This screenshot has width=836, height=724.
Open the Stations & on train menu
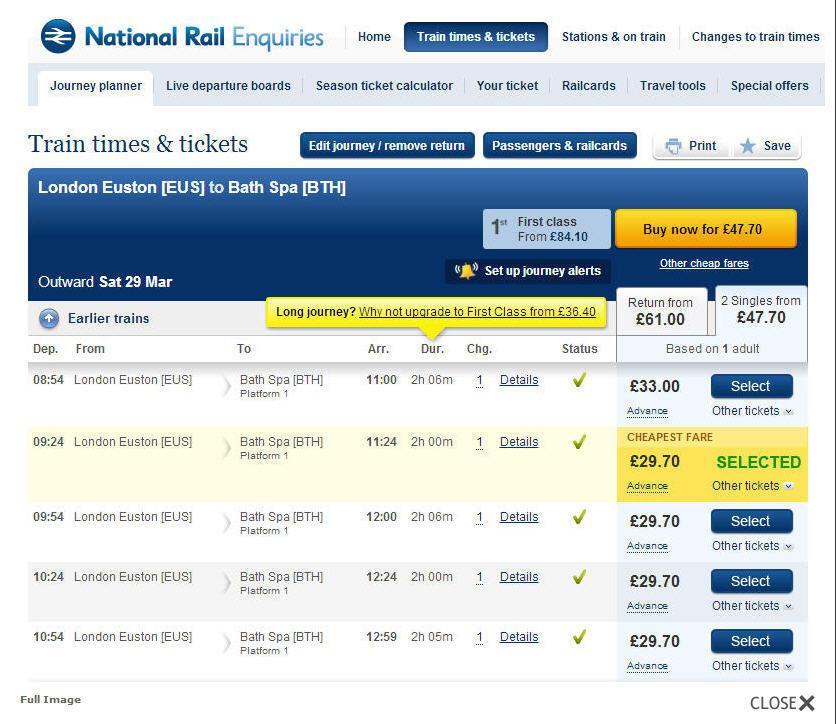(613, 37)
